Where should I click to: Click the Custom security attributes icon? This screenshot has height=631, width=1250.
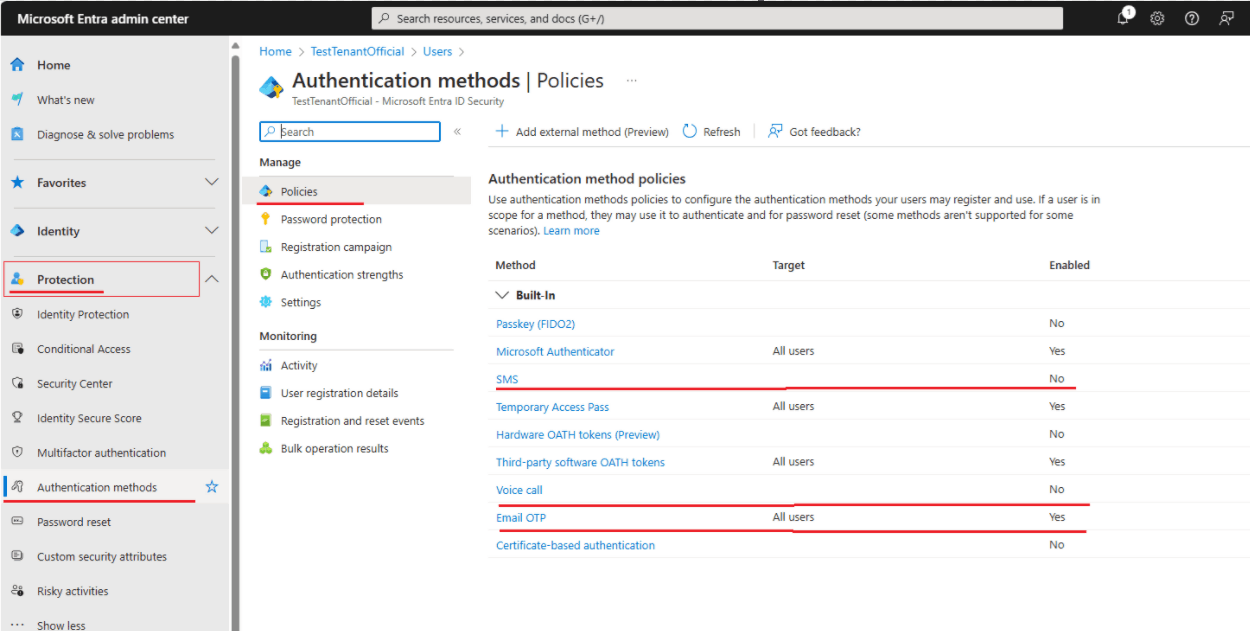[x=17, y=556]
